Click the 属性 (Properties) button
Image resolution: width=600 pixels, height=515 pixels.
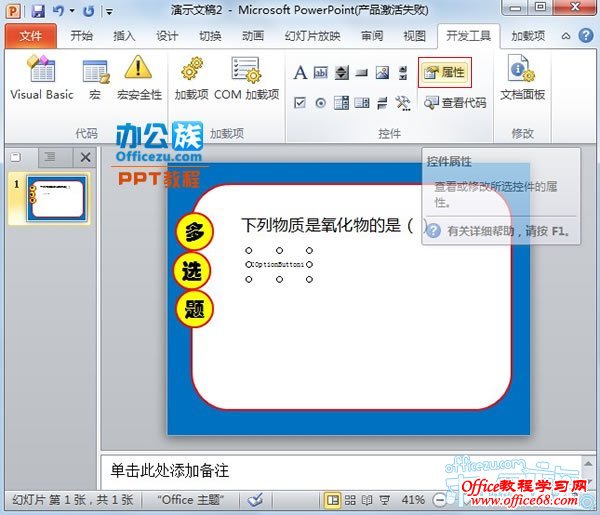point(444,72)
